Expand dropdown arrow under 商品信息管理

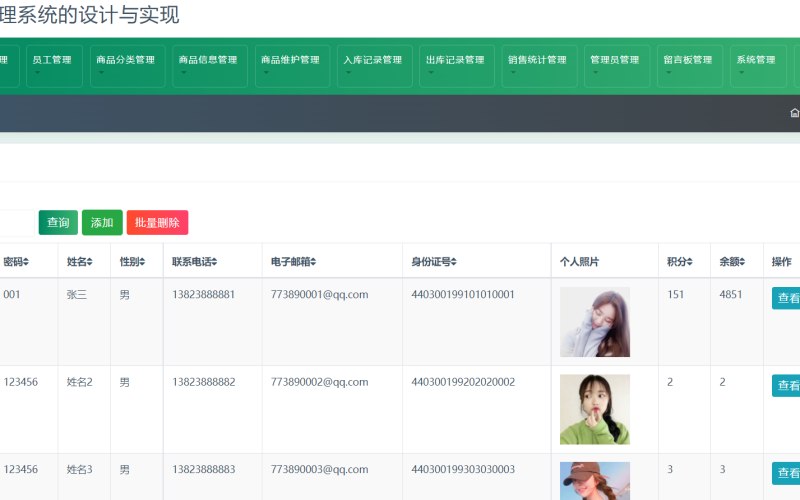(x=184, y=72)
